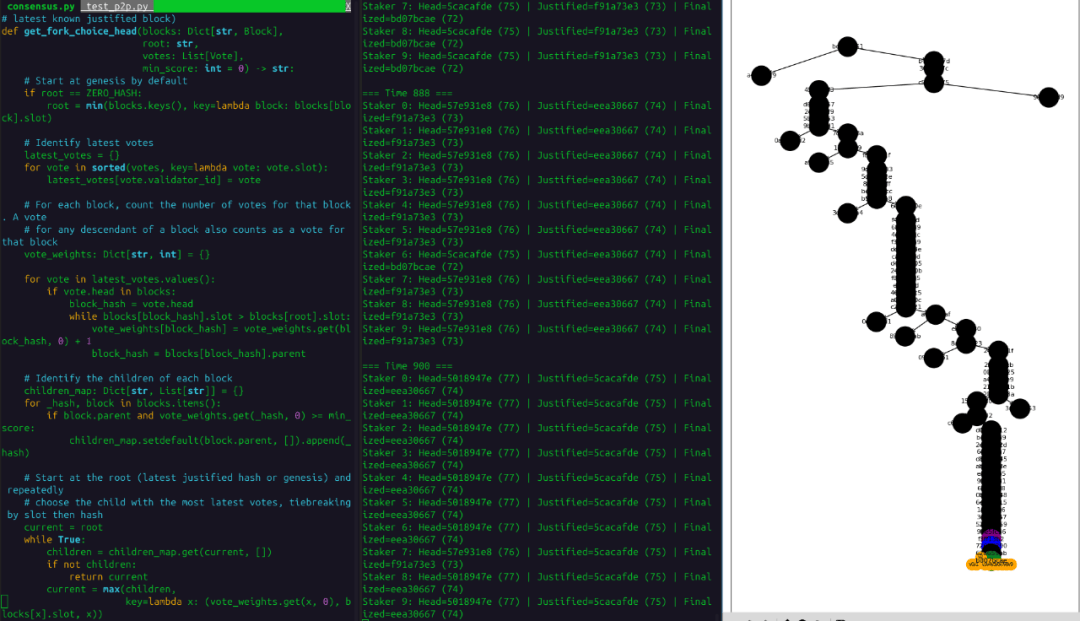
Task: Click 'children = children_map.get(current, [])' line
Action: pos(159,551)
